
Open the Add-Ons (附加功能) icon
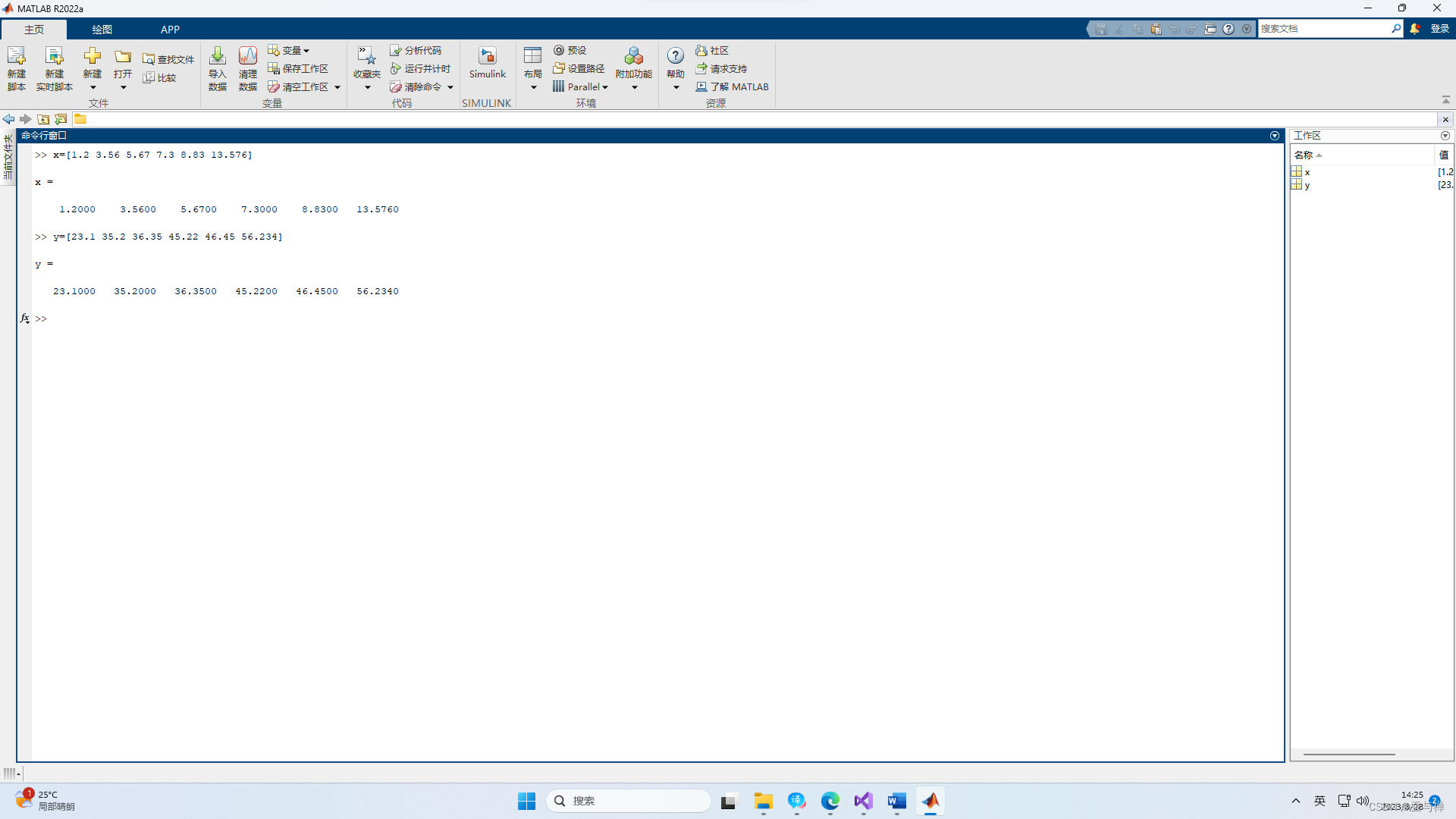(x=634, y=57)
